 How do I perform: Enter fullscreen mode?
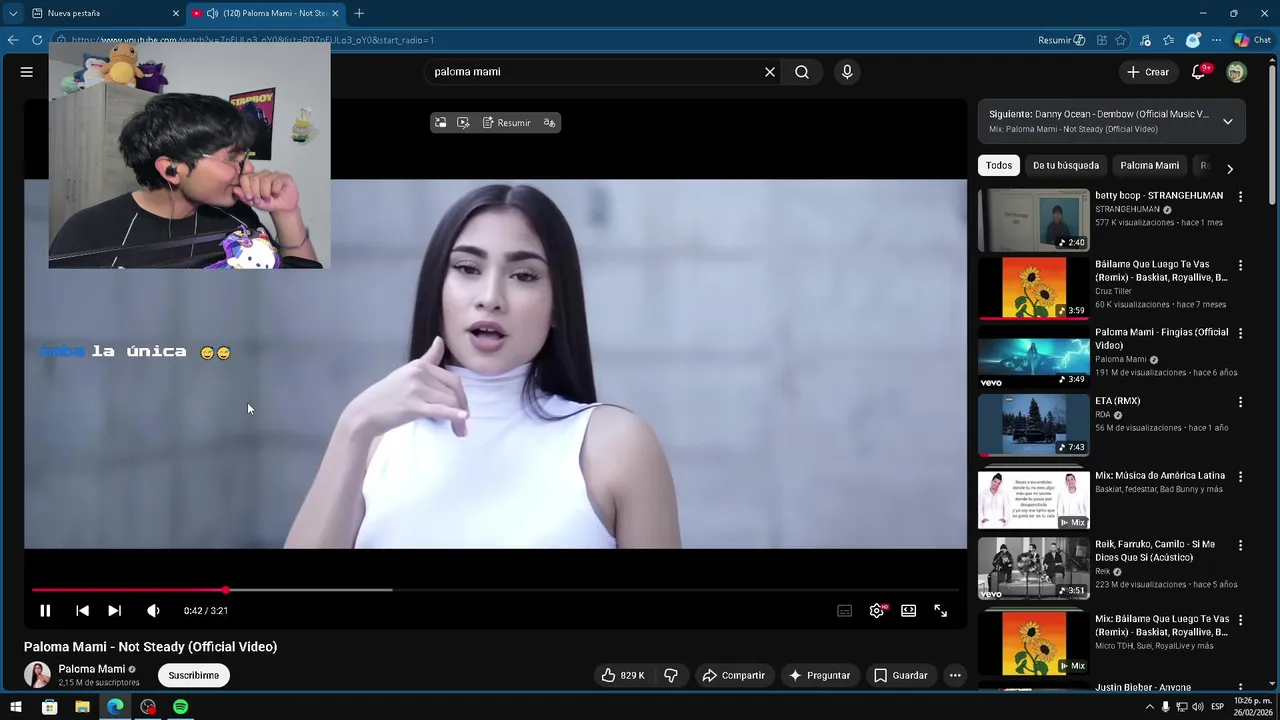coord(941,611)
